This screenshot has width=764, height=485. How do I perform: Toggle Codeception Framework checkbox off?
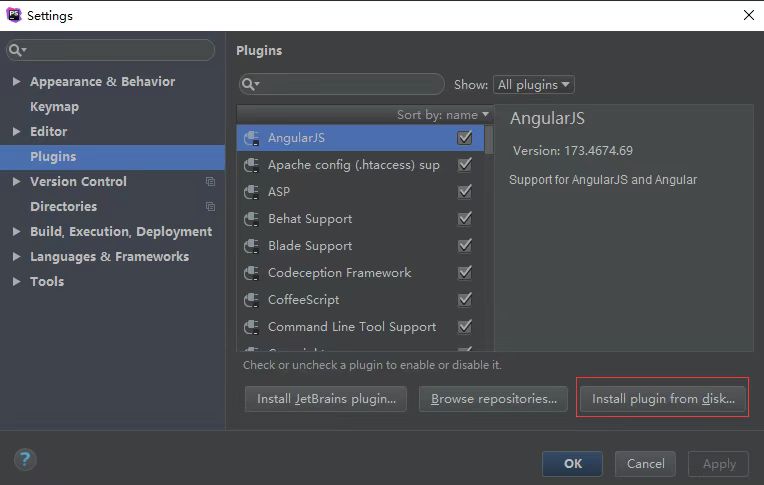pos(464,273)
